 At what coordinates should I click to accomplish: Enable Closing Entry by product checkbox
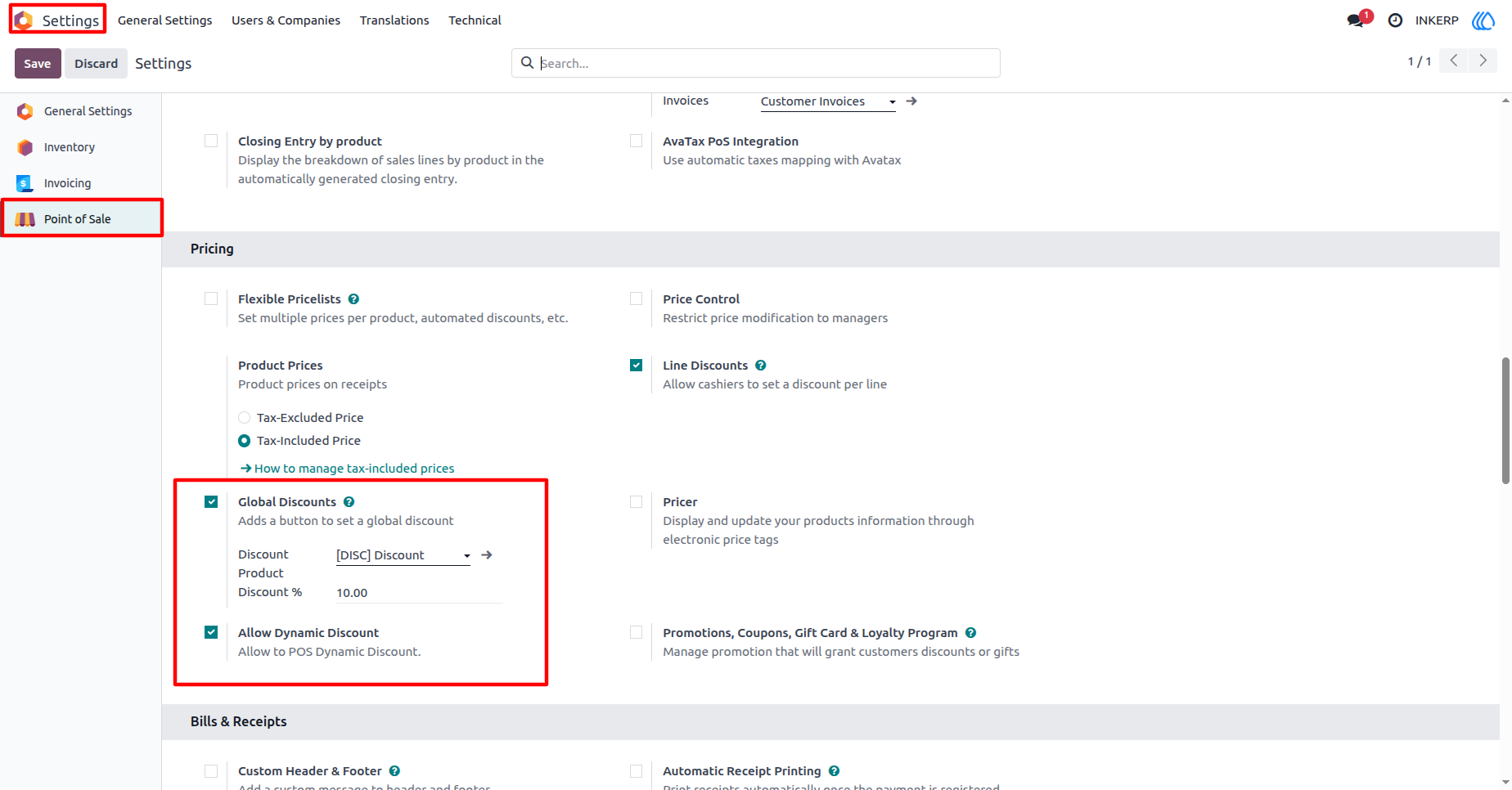pyautogui.click(x=211, y=141)
